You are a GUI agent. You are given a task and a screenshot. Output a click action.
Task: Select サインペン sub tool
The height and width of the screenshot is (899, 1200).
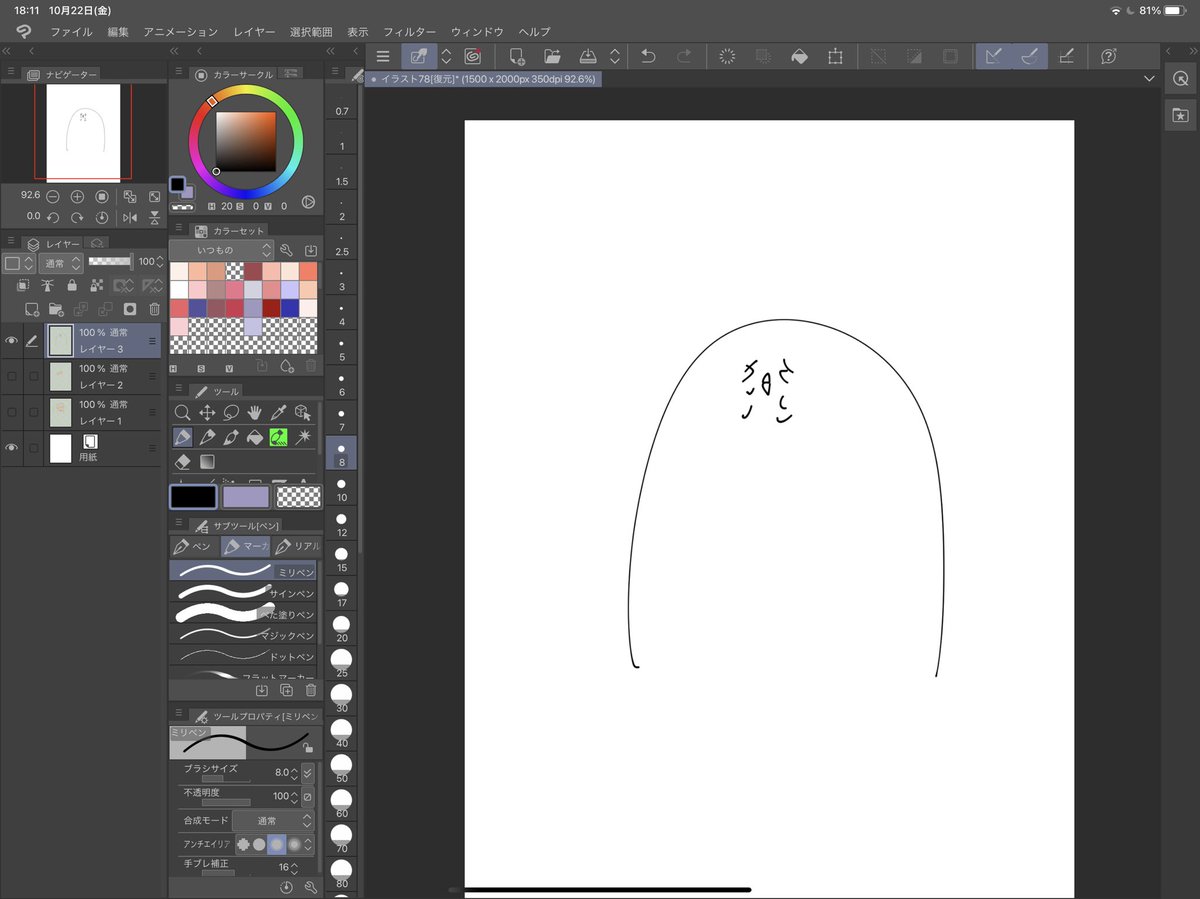(x=243, y=593)
